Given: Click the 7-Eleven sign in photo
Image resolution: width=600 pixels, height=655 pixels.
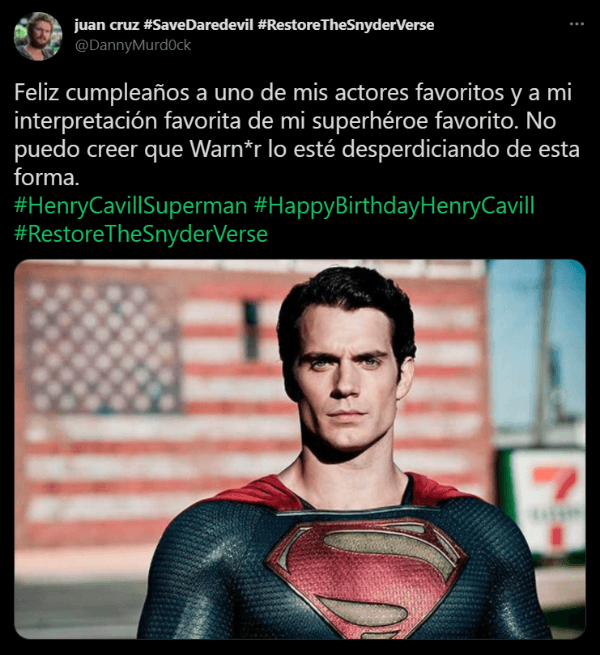Looking at the screenshot, I should [545, 501].
